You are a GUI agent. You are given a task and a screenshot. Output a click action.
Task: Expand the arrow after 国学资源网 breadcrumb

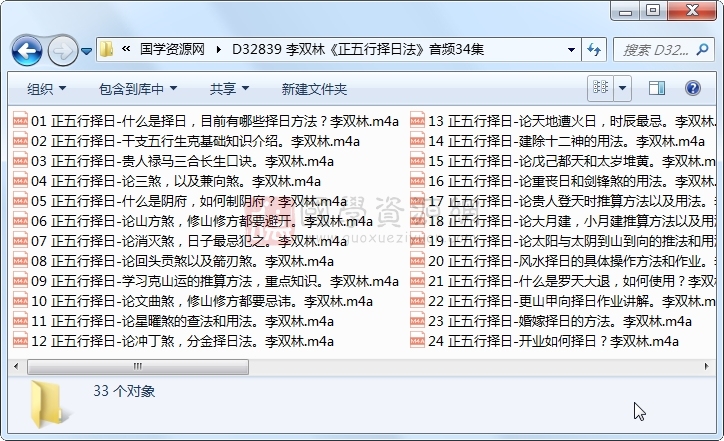click(218, 49)
